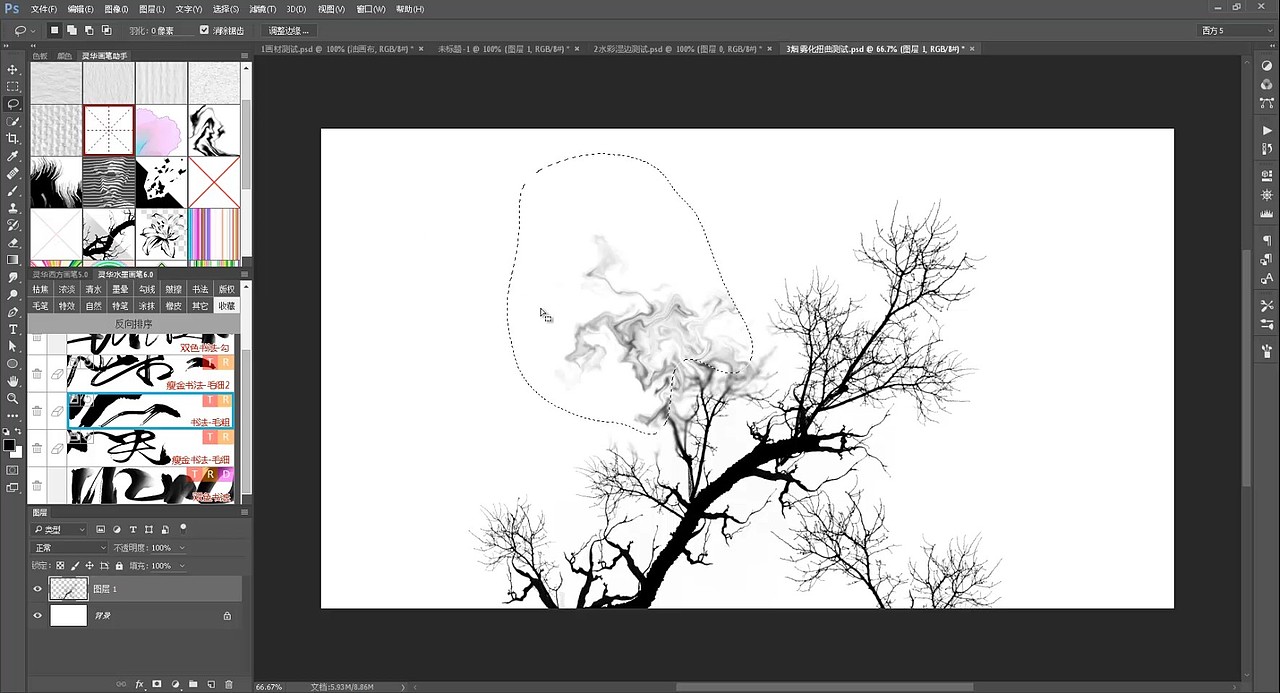Add a layer mask
The width and height of the screenshot is (1280, 693).
pyautogui.click(x=157, y=684)
